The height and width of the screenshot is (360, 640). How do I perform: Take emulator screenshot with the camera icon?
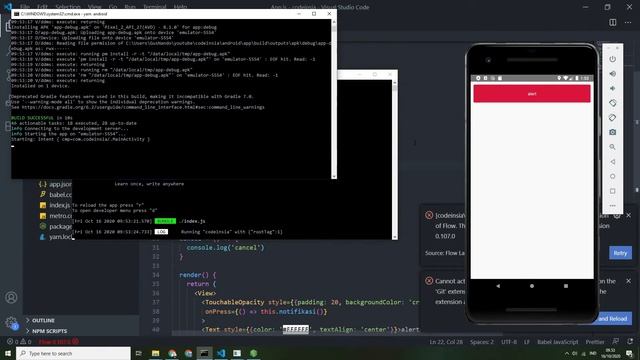pyautogui.click(x=612, y=132)
